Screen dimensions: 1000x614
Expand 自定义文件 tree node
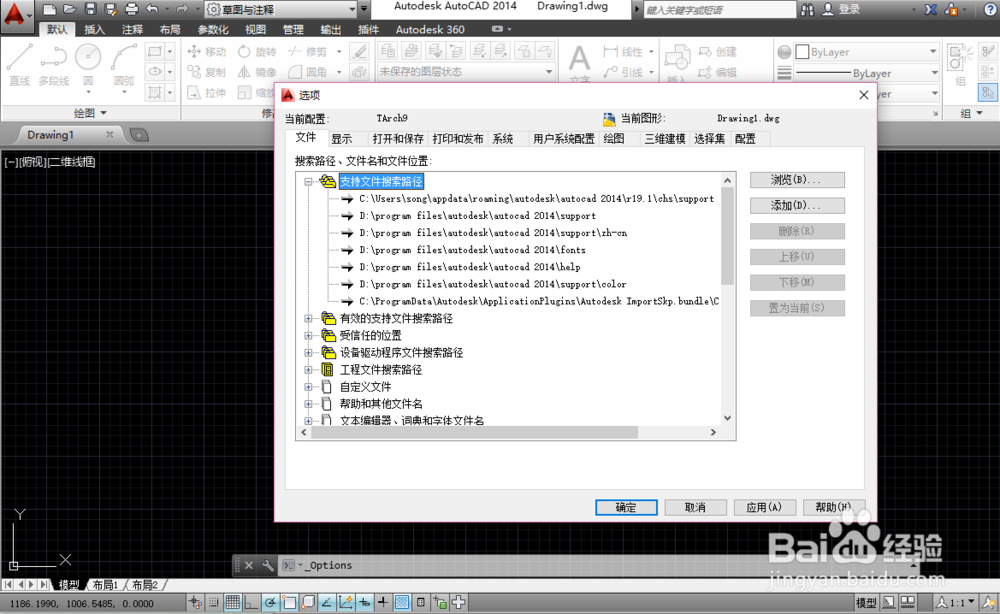coord(309,387)
